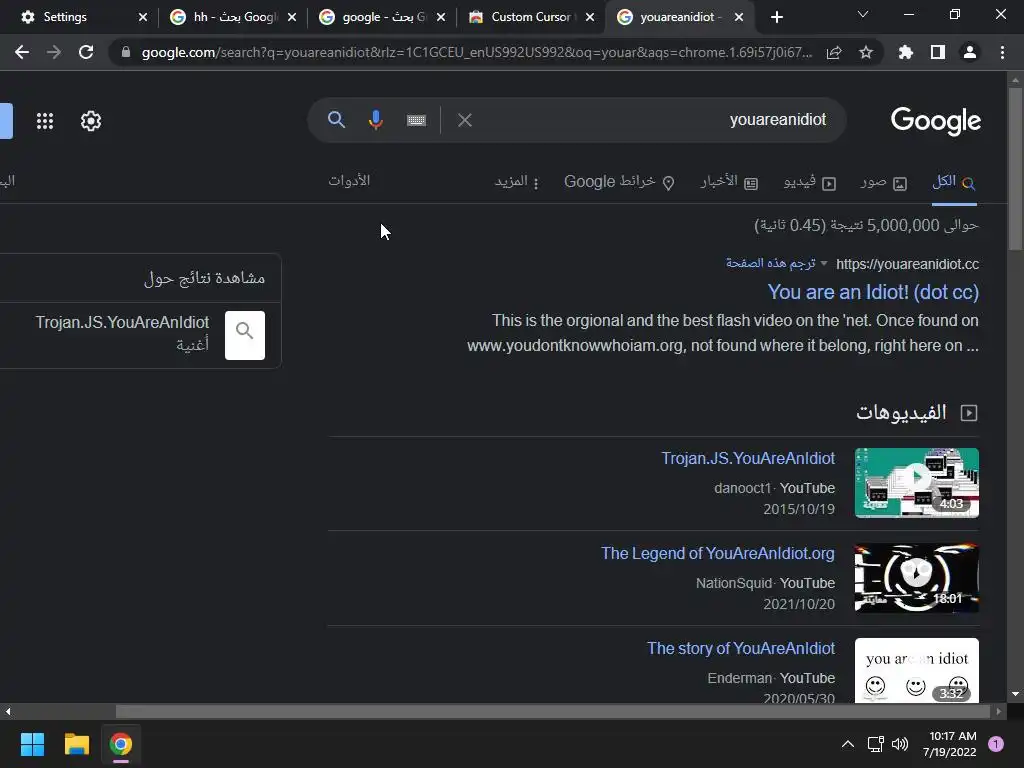The width and height of the screenshot is (1024, 768).
Task: Click the Google search magnifier icon
Action: click(336, 120)
